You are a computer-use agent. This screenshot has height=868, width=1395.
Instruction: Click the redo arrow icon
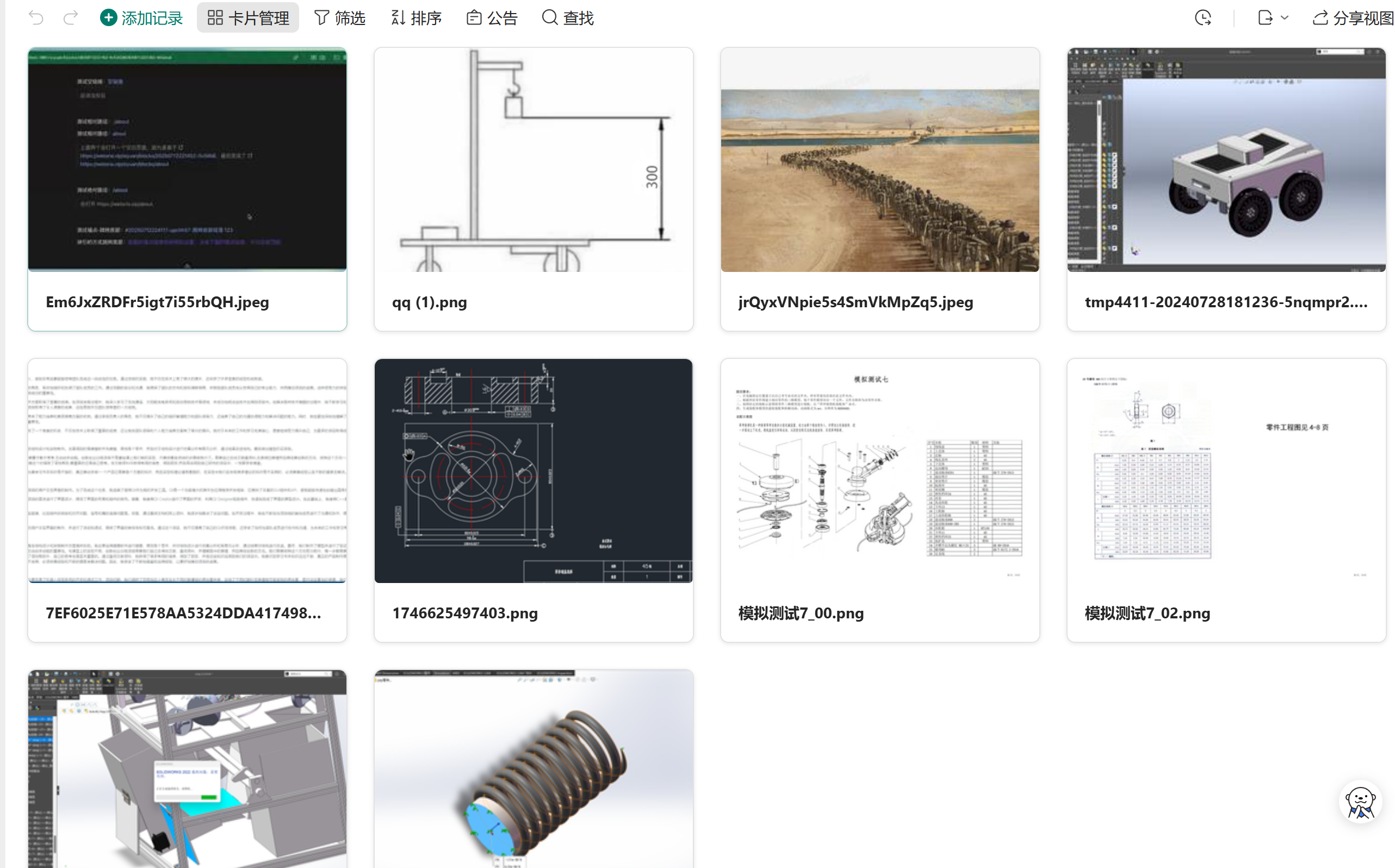coord(71,18)
